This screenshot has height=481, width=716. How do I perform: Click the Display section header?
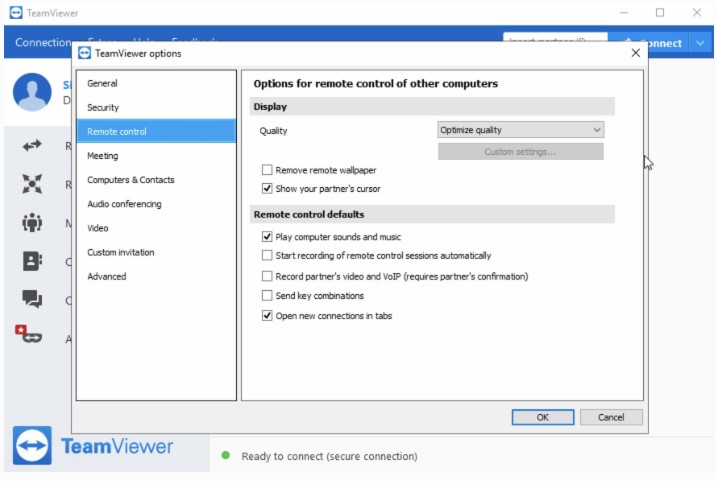coord(432,106)
